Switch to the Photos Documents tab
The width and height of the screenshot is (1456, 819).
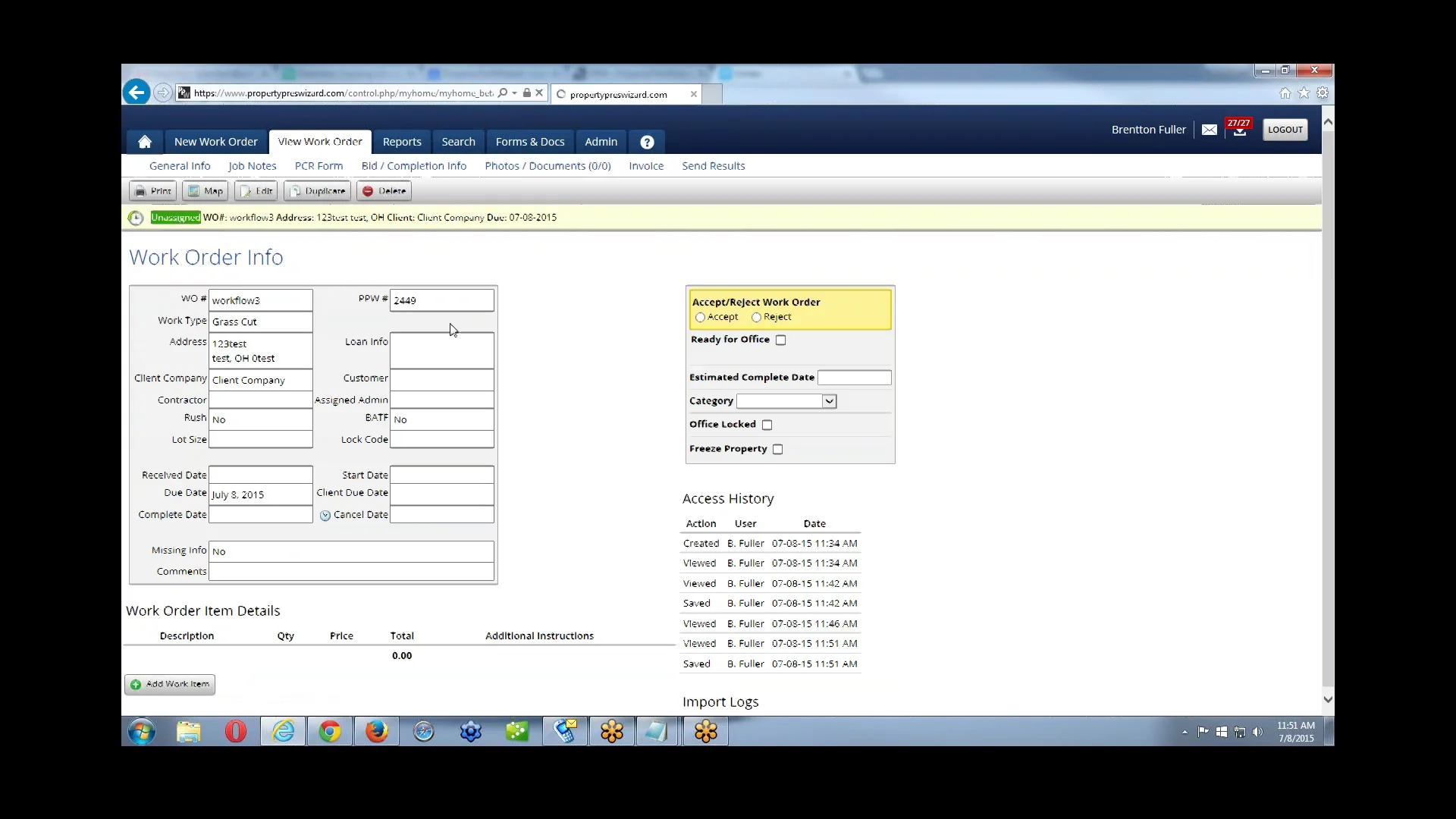[x=548, y=165]
